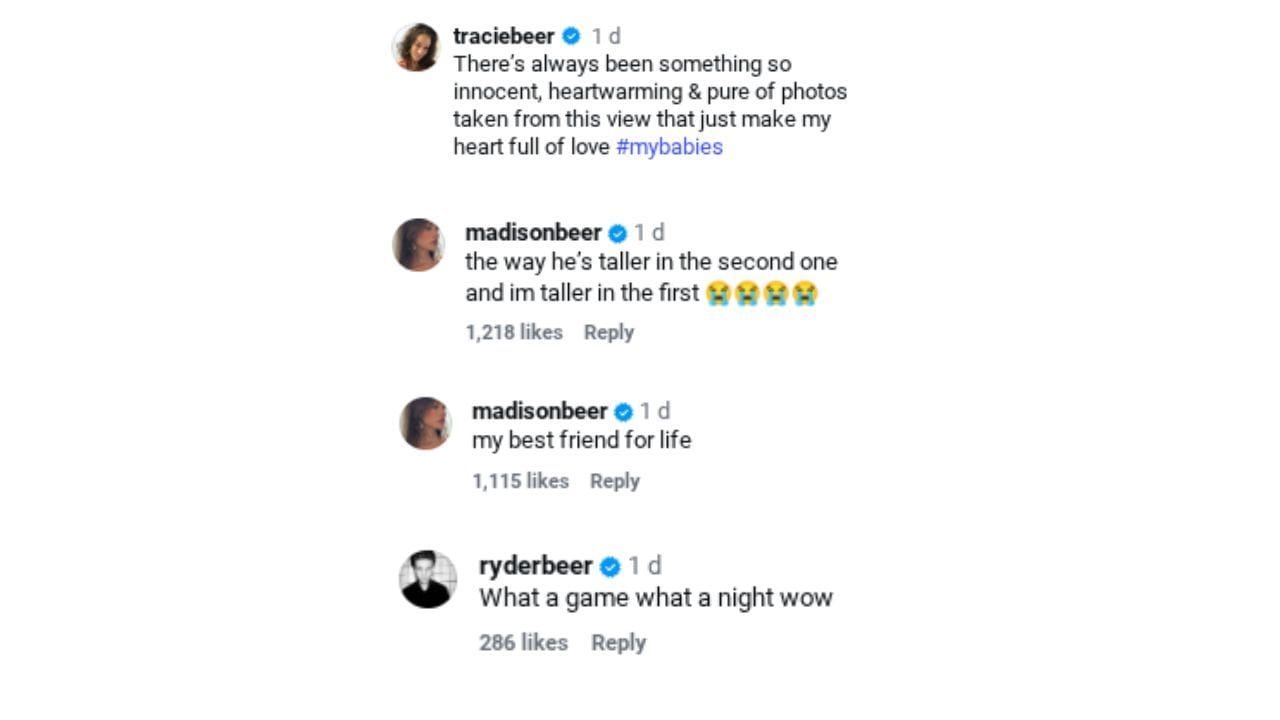The image size is (1280, 720).
Task: Open the #mybabies hashtag
Action: [669, 147]
